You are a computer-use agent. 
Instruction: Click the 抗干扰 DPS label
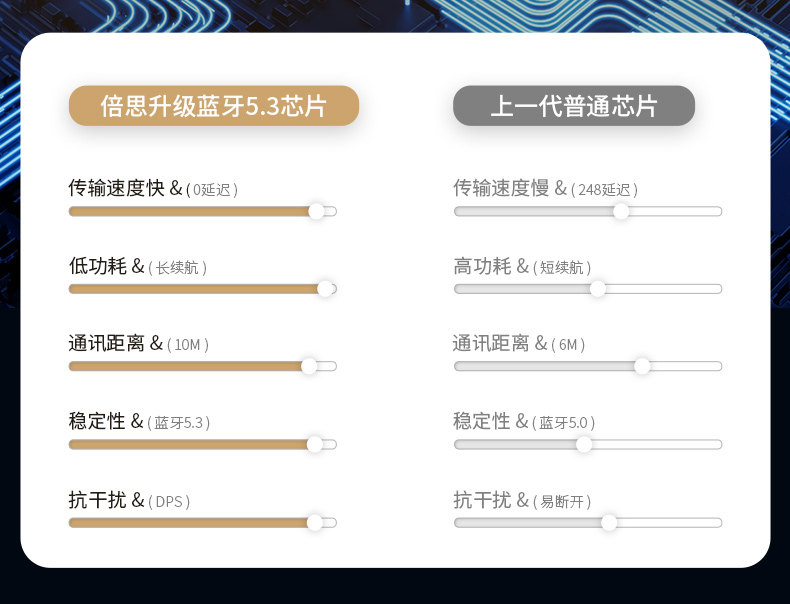point(129,500)
